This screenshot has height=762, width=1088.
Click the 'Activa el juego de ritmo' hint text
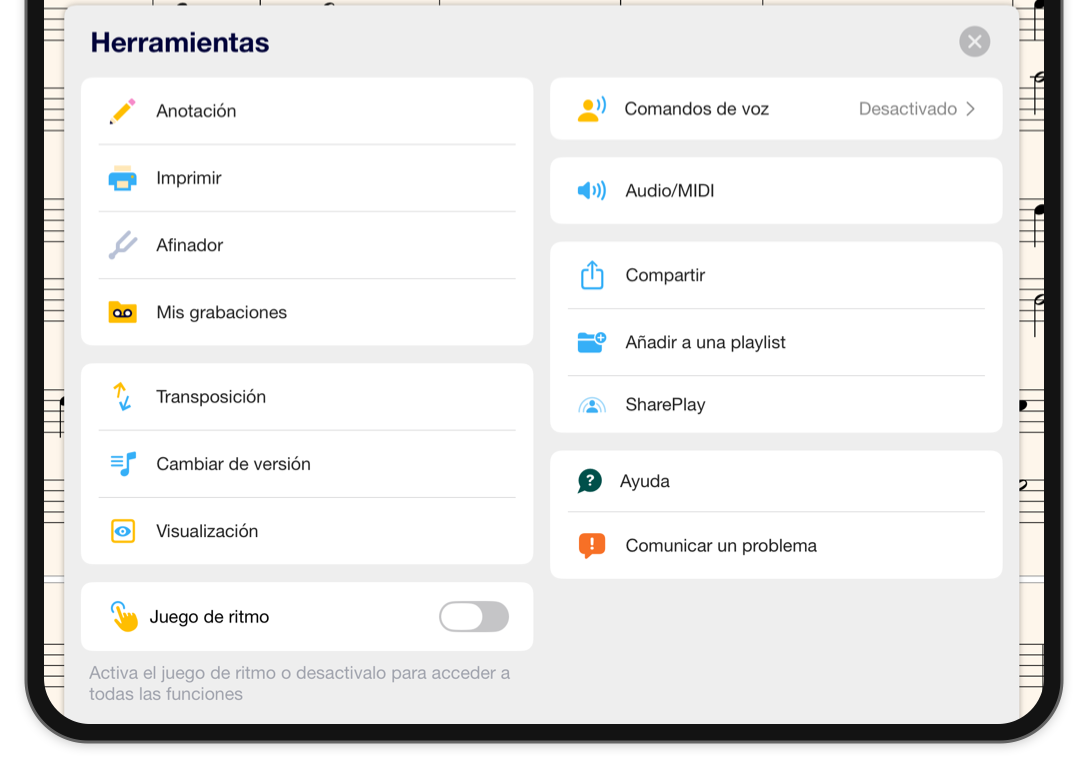[300, 683]
